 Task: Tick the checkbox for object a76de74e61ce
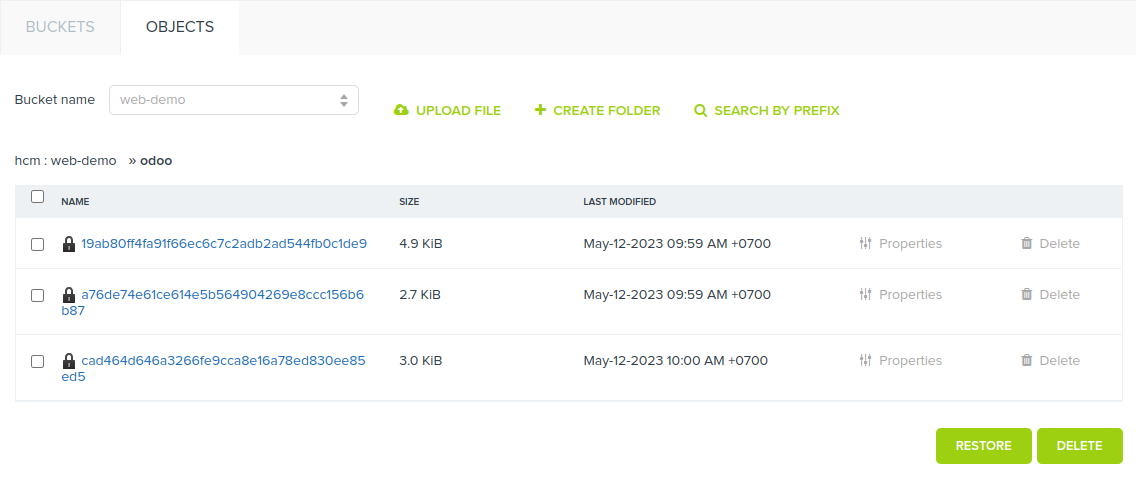(x=38, y=295)
